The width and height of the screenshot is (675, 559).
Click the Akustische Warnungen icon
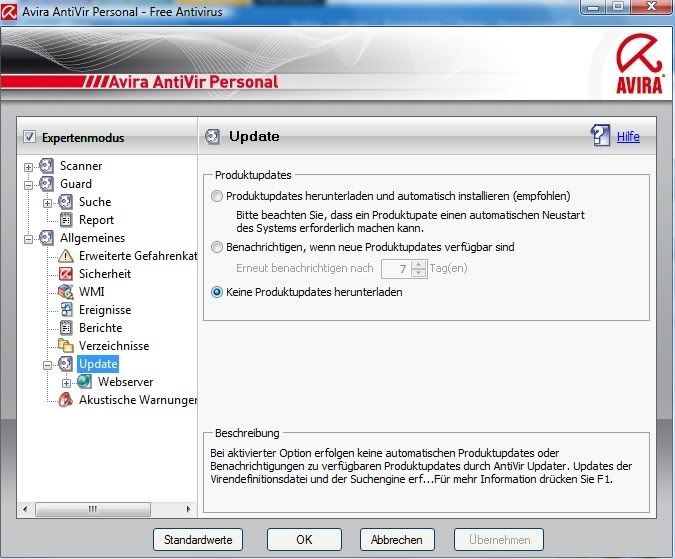[66, 400]
